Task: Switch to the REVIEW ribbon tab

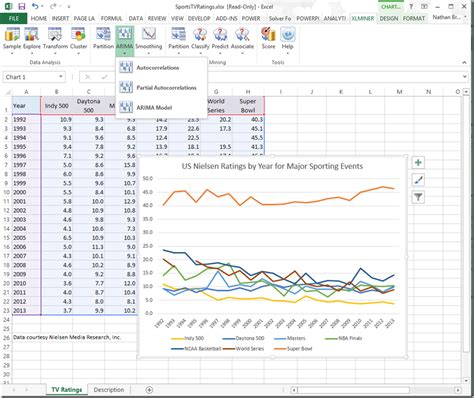Action: (157, 18)
